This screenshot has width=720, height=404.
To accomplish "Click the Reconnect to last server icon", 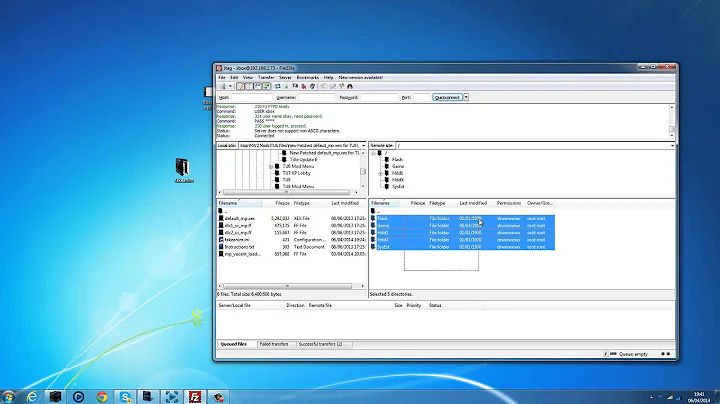I will (312, 86).
